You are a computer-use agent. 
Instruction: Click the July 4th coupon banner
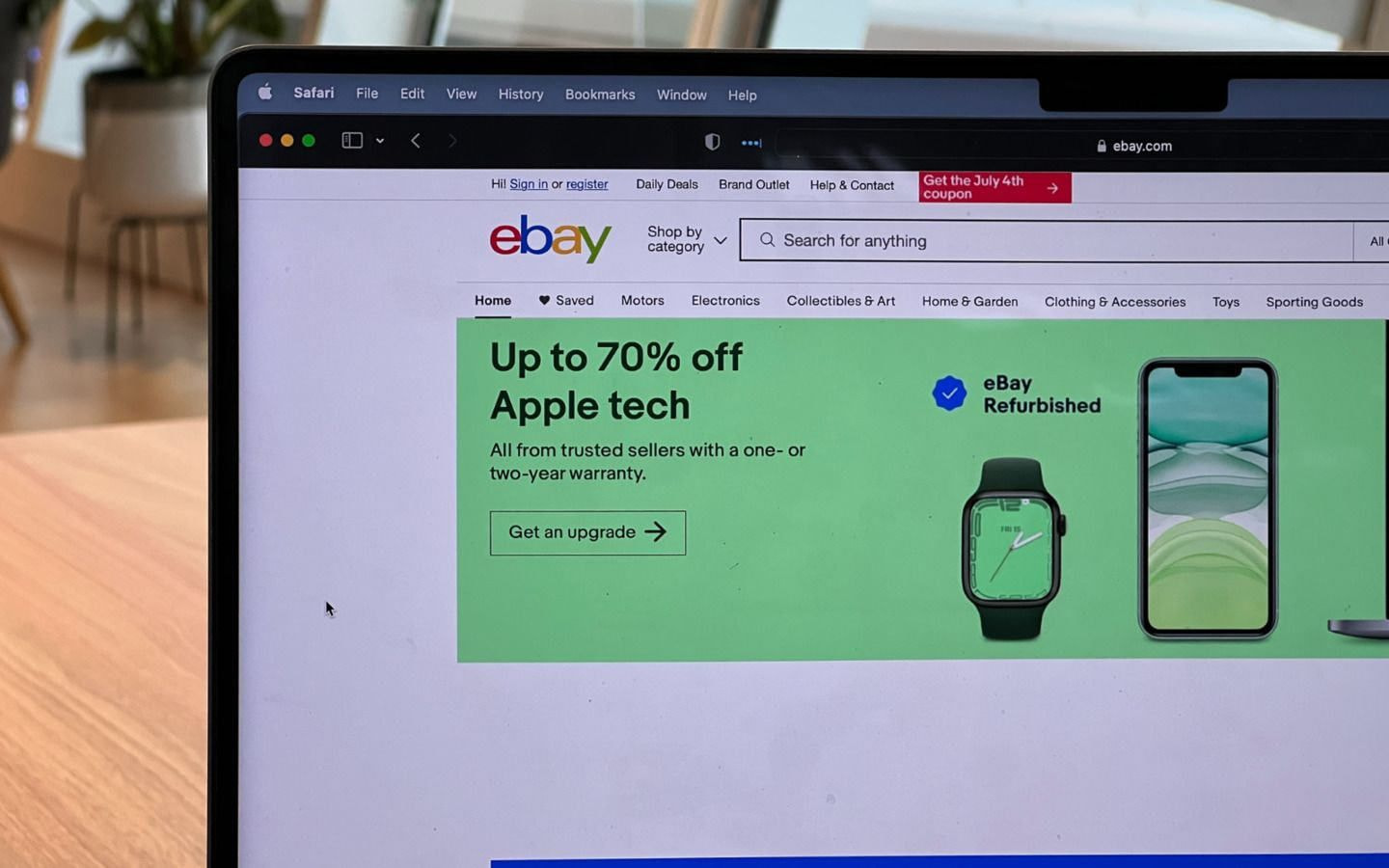(x=994, y=187)
